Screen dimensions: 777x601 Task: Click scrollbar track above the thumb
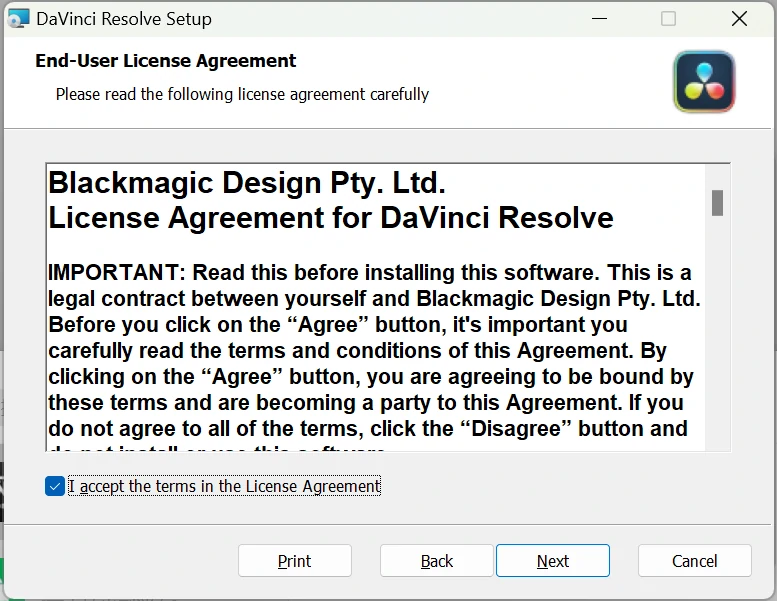pos(717,176)
